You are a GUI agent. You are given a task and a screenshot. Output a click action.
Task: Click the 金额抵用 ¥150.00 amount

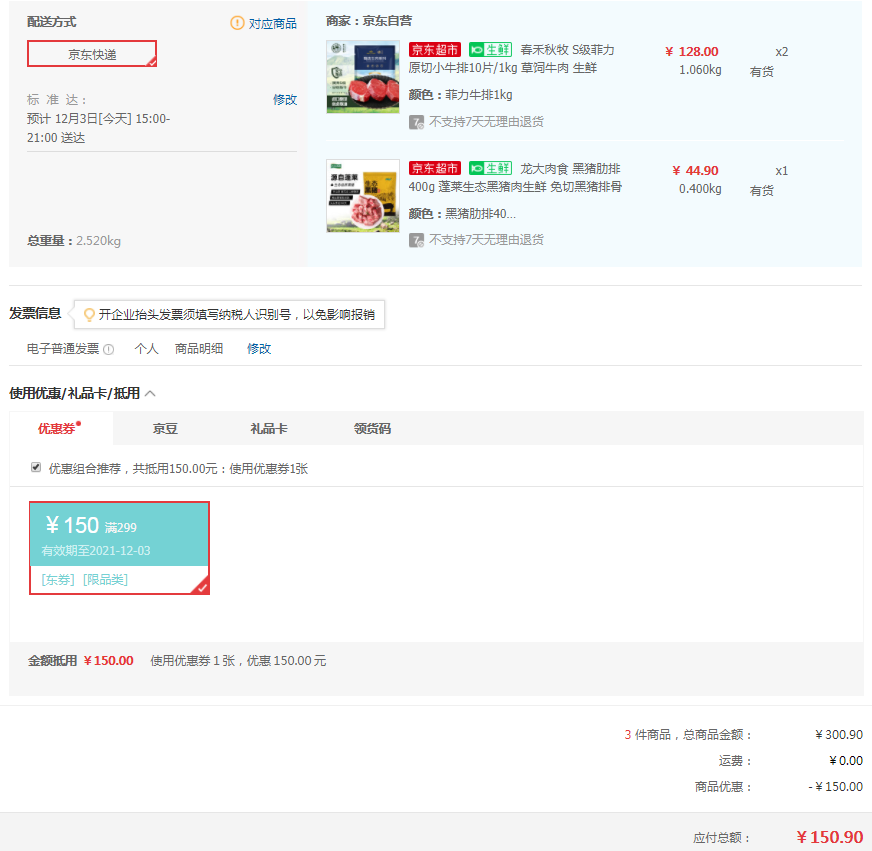(x=108, y=661)
